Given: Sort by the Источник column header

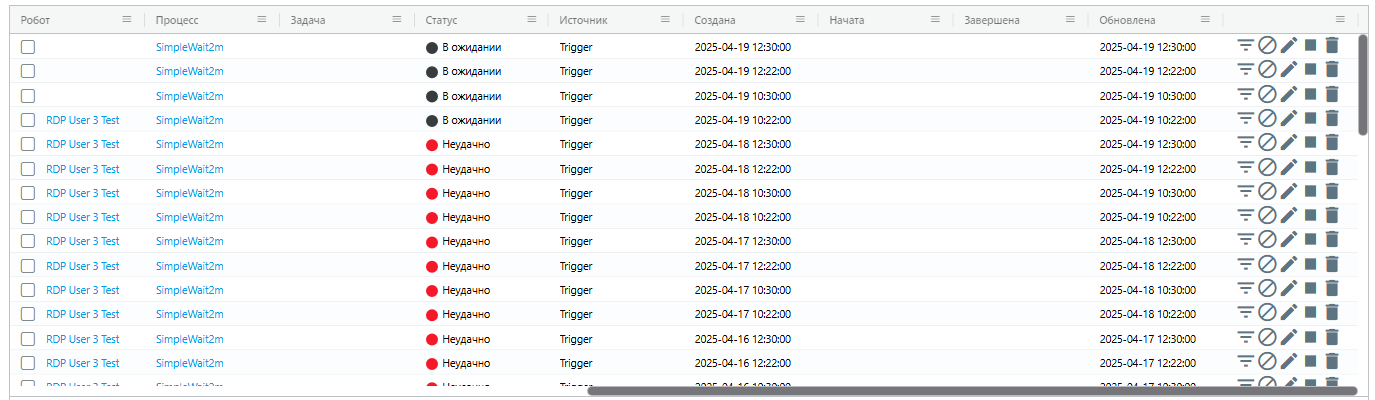Looking at the screenshot, I should click(583, 20).
